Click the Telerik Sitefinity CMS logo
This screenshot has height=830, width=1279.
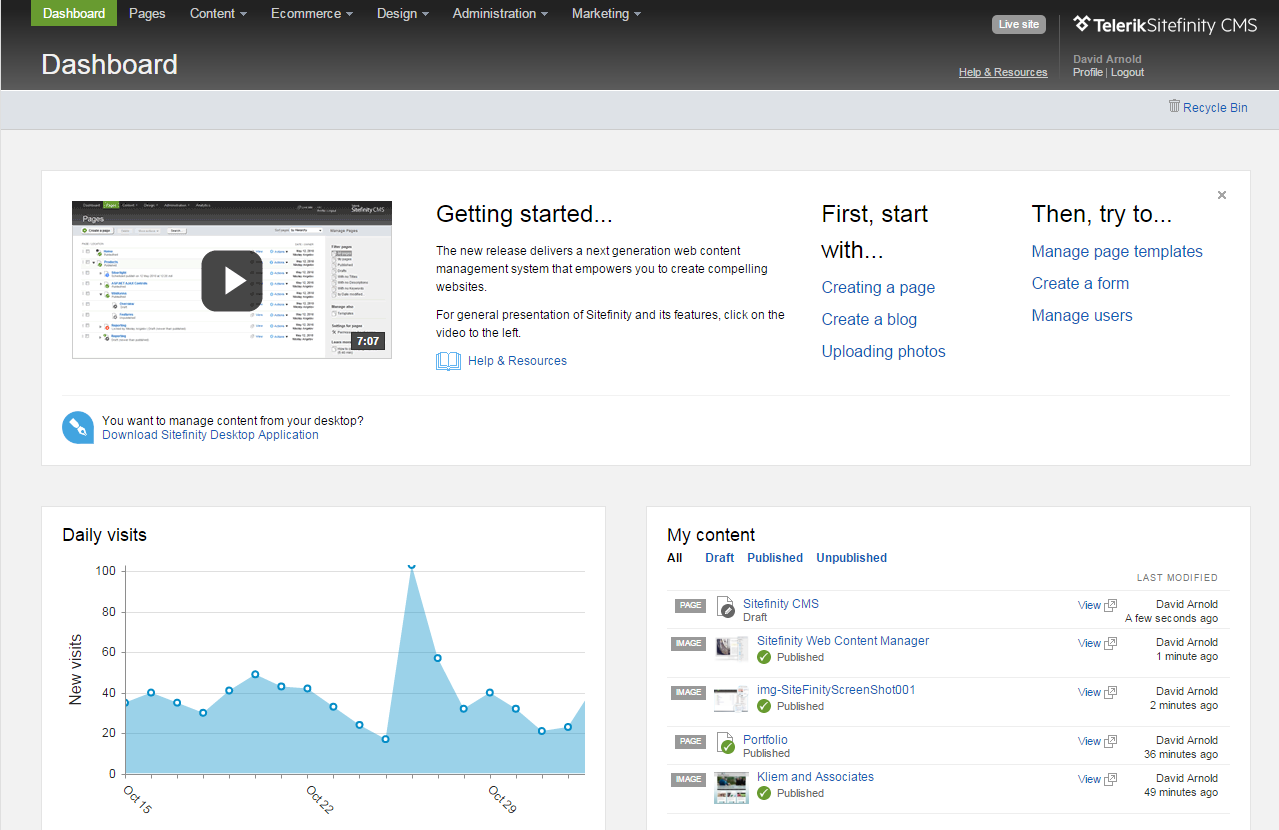[1165, 25]
